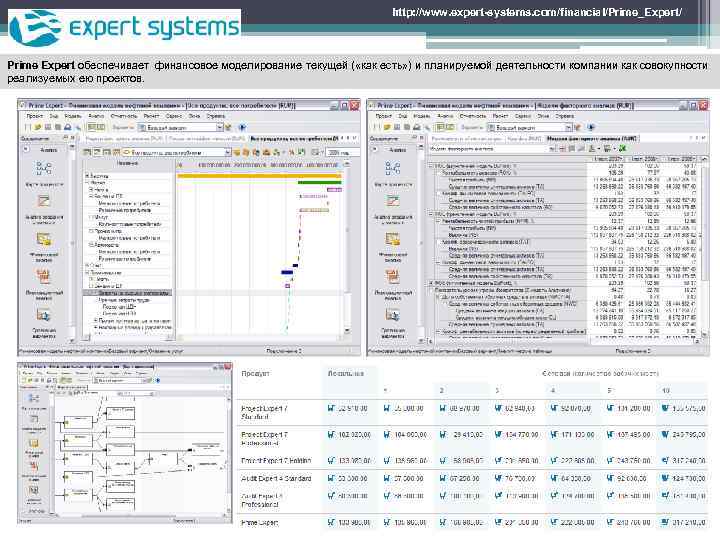Click Локальная column header in price table
720x540 pixels.
point(345,373)
